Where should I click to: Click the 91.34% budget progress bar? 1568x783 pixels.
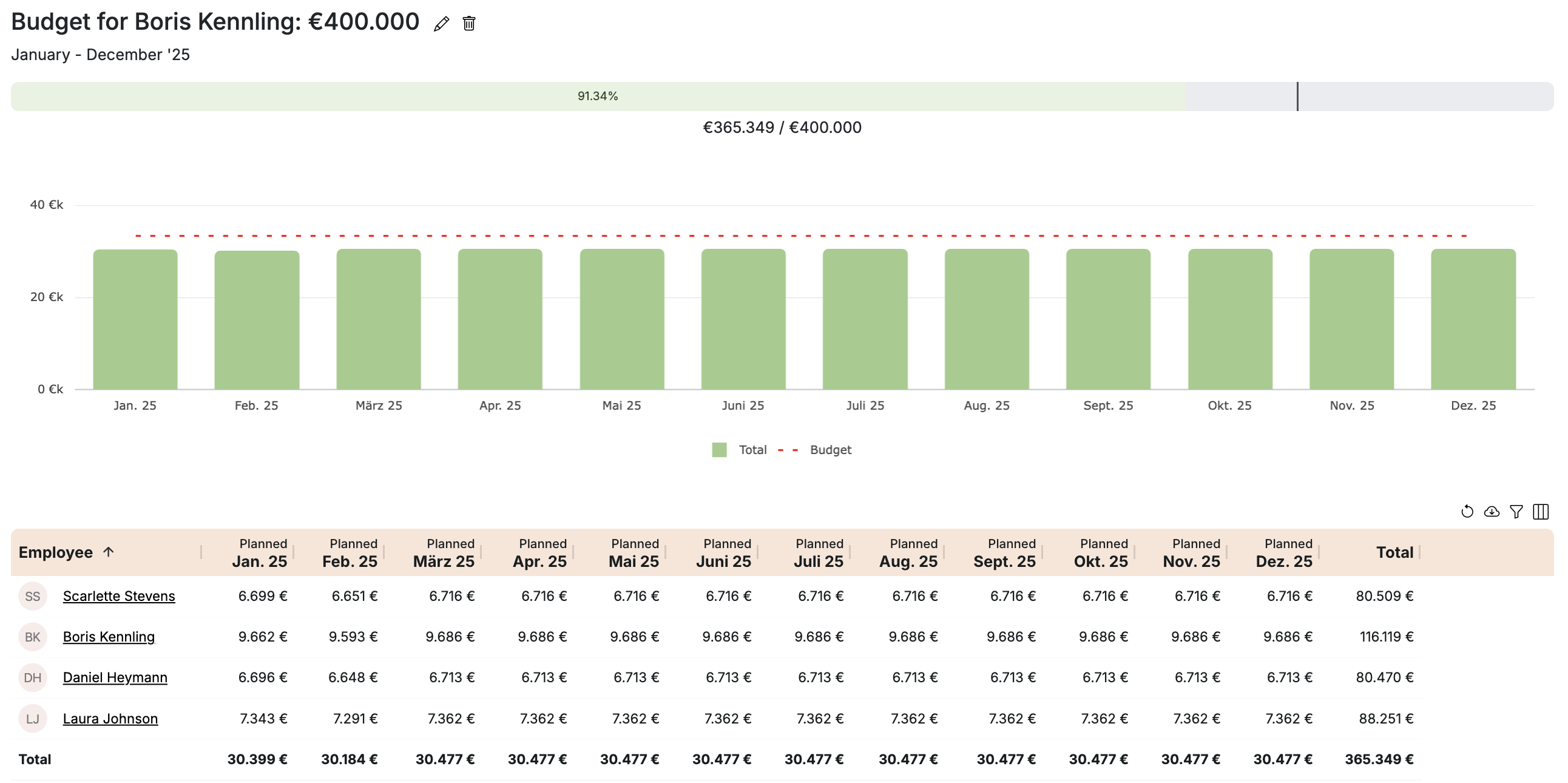[597, 96]
